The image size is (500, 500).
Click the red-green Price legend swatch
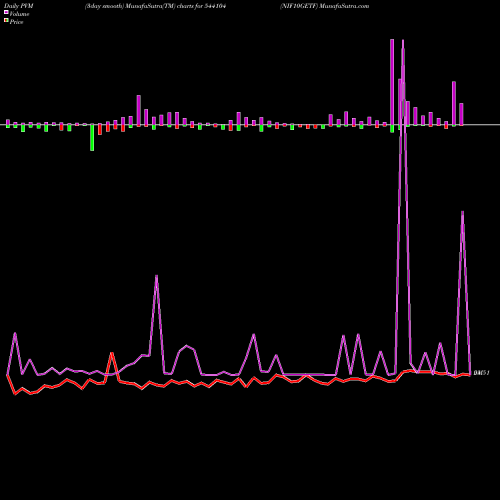tap(6, 21)
